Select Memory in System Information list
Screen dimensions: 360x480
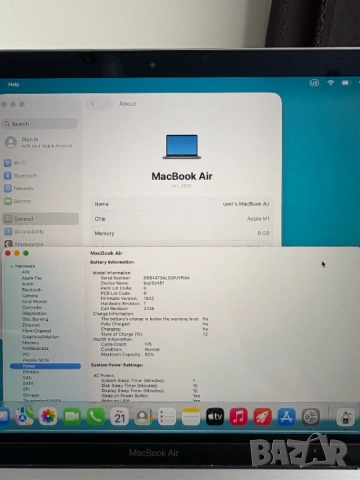tap(30, 342)
